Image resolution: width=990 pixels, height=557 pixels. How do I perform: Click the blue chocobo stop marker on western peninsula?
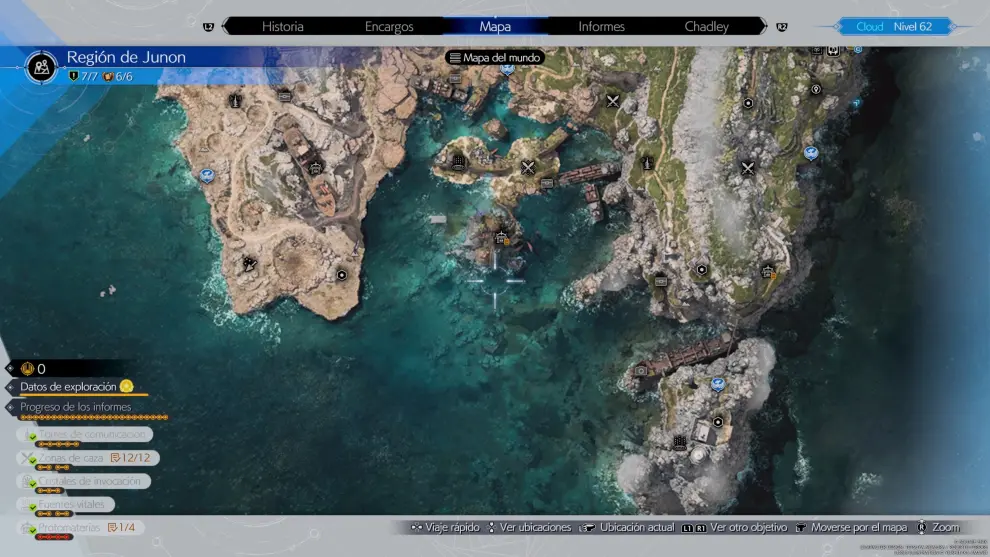tap(207, 175)
